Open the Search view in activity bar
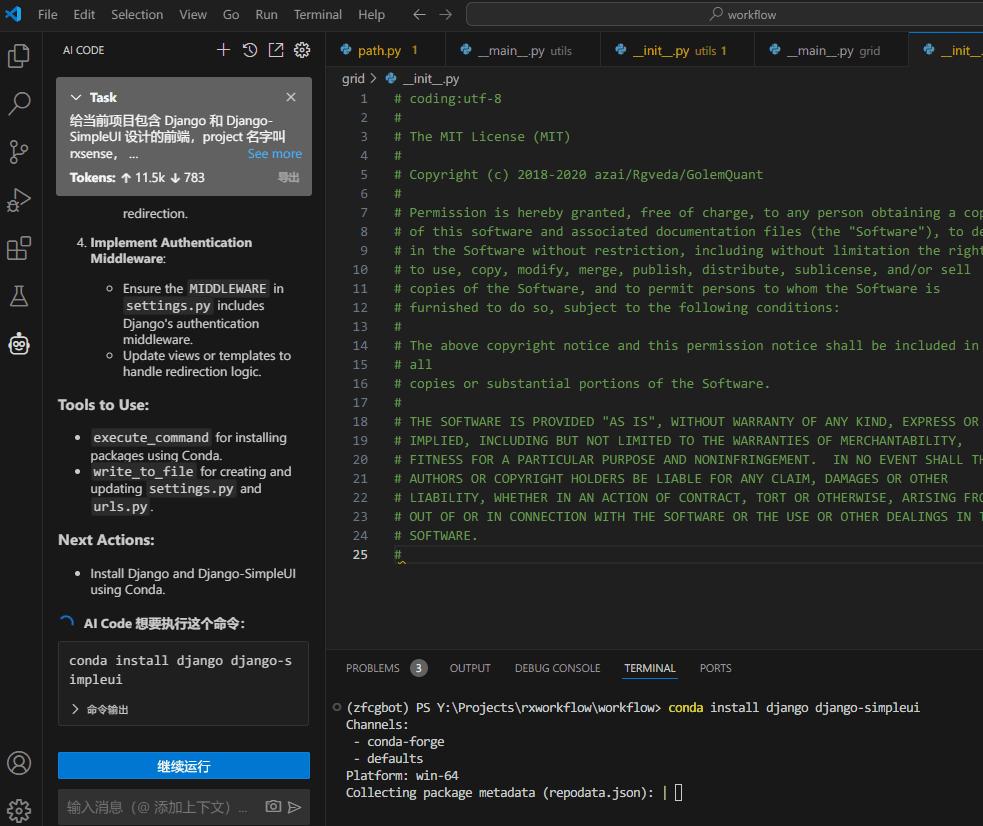This screenshot has width=983, height=826. pos(19,103)
